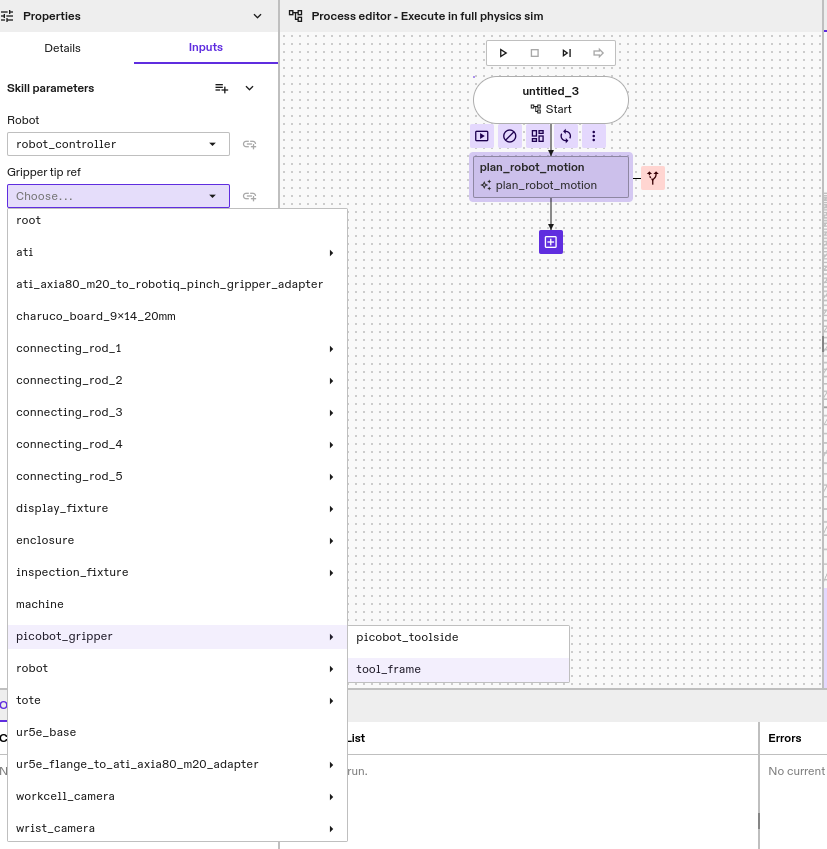Viewport: 827px width, 849px height.
Task: Collapse the Skill parameters section chevron
Action: click(x=250, y=88)
